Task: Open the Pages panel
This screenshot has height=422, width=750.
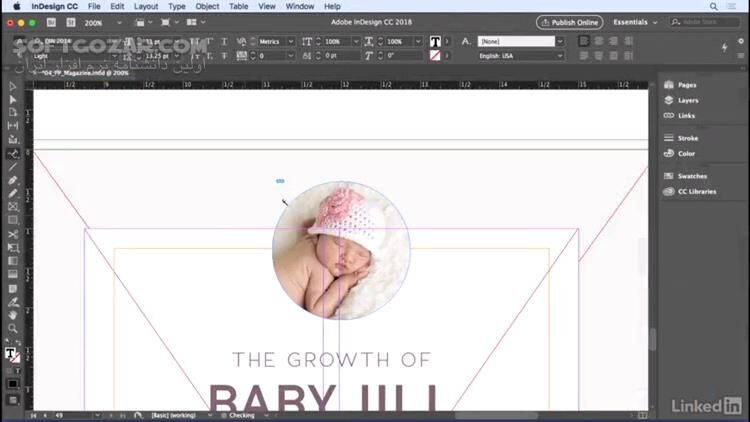Action: (x=687, y=85)
